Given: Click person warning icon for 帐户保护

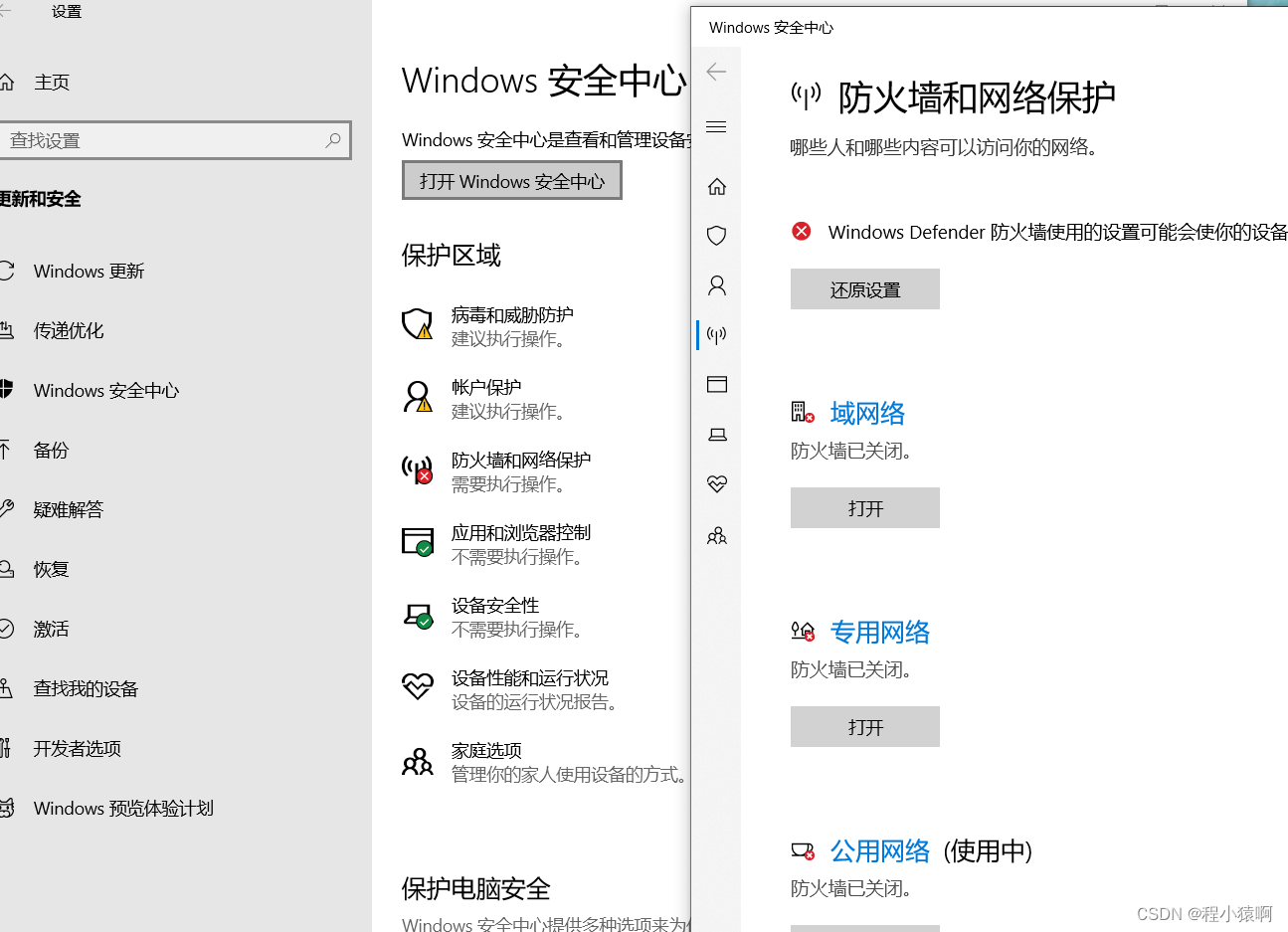Looking at the screenshot, I should click(x=418, y=397).
